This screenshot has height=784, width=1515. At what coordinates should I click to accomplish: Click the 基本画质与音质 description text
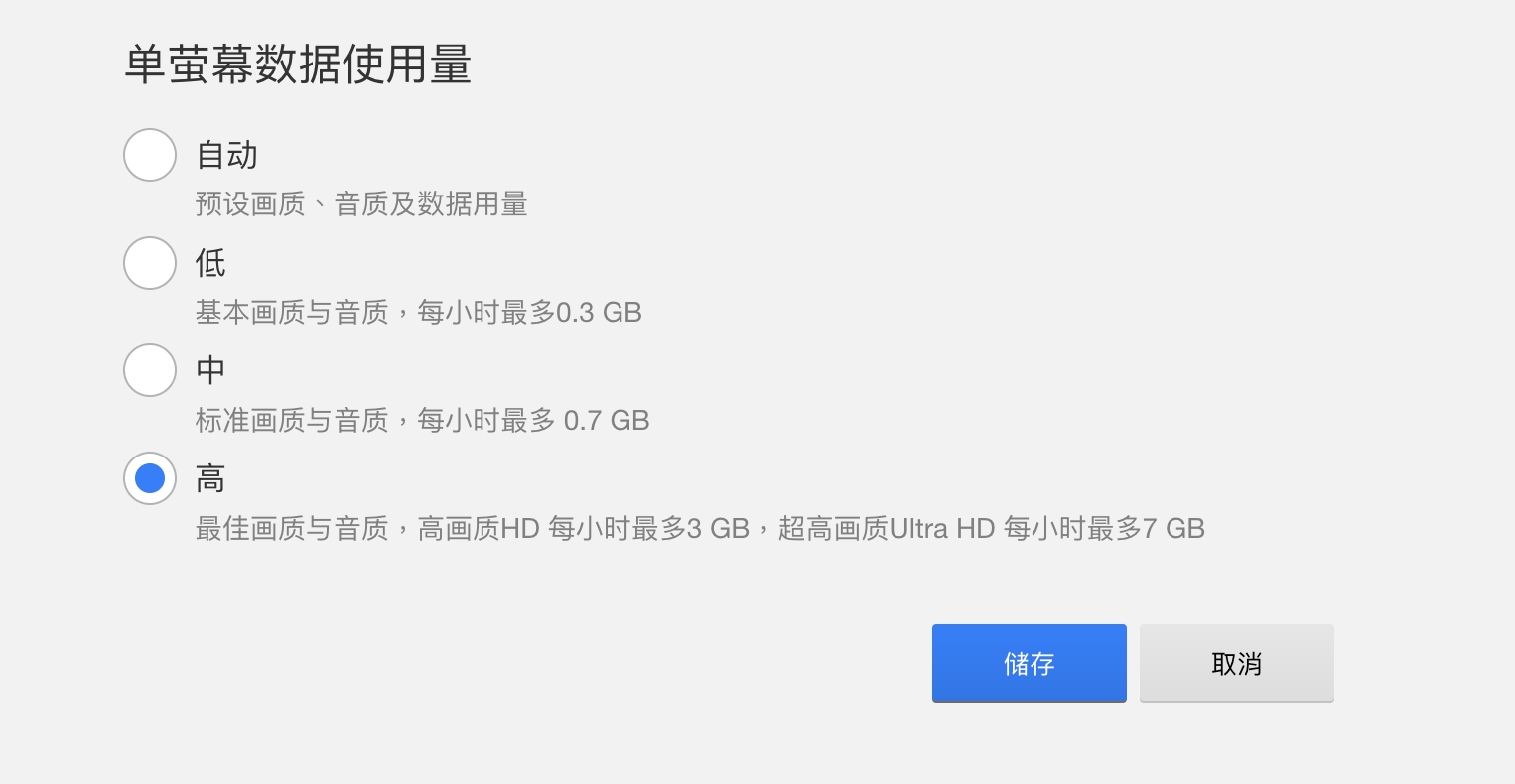(x=292, y=313)
